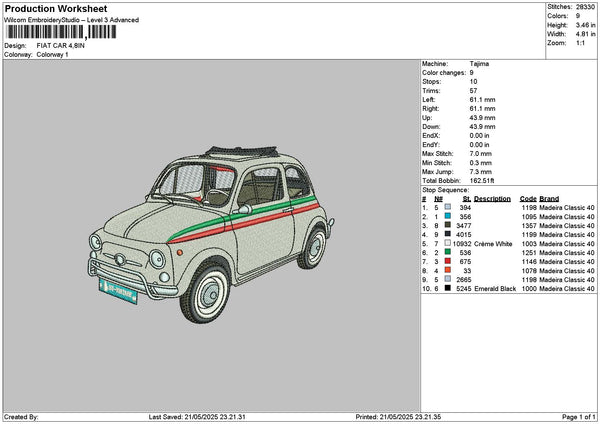Click the barcode under the worksheet title
Screen dimensions: 600x424
(61, 32)
